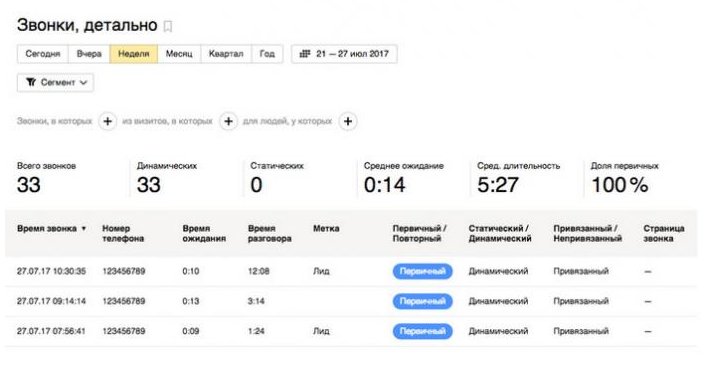The image size is (707, 365).
Task: Select the Вчера period tab
Action: point(89,54)
